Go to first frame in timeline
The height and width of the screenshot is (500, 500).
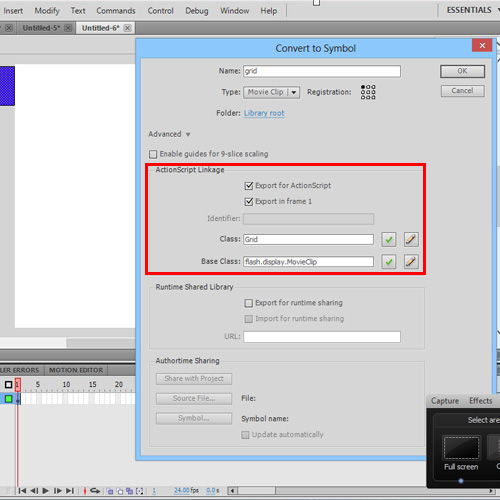click(22, 491)
